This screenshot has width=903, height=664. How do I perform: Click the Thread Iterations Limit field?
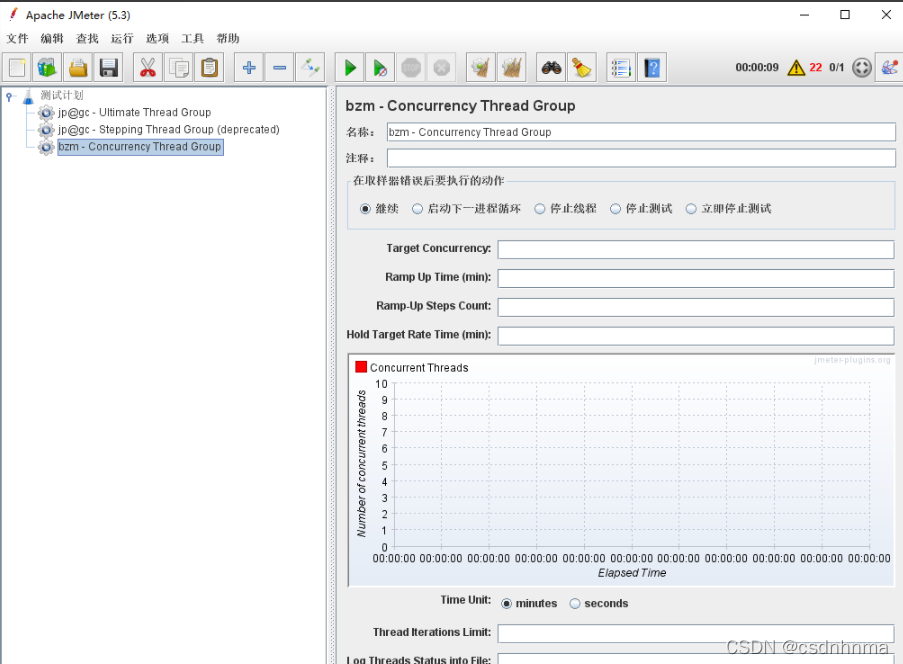(696, 633)
